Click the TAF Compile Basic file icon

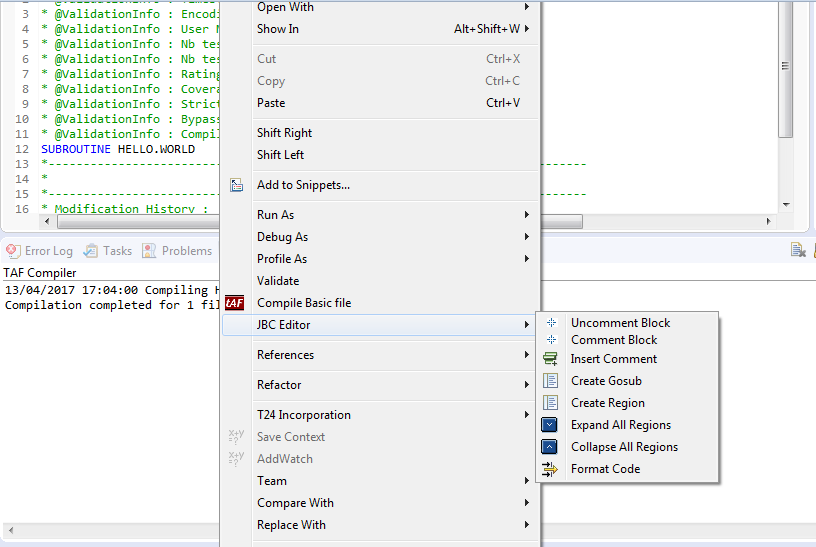point(235,303)
